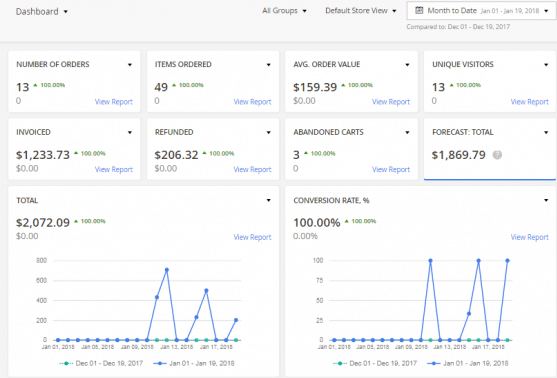Viewport: 557px width, 378px height.
Task: Open Conversion Rate widget menu arrow
Action: pyautogui.click(x=546, y=200)
